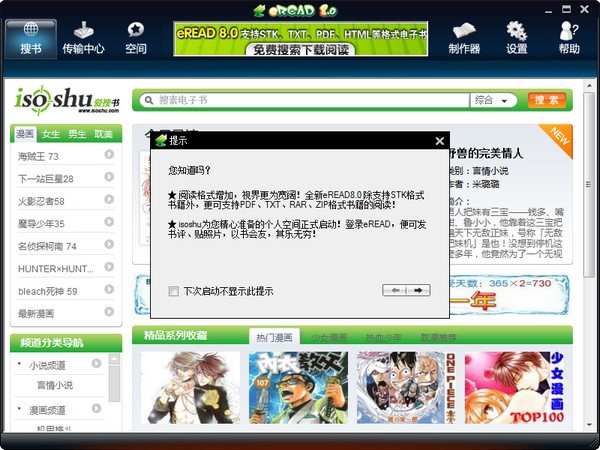Viewport: 600px width, 450px height.
Task: Click the HUNTER×HUNT... text entry
Action: click(56, 269)
